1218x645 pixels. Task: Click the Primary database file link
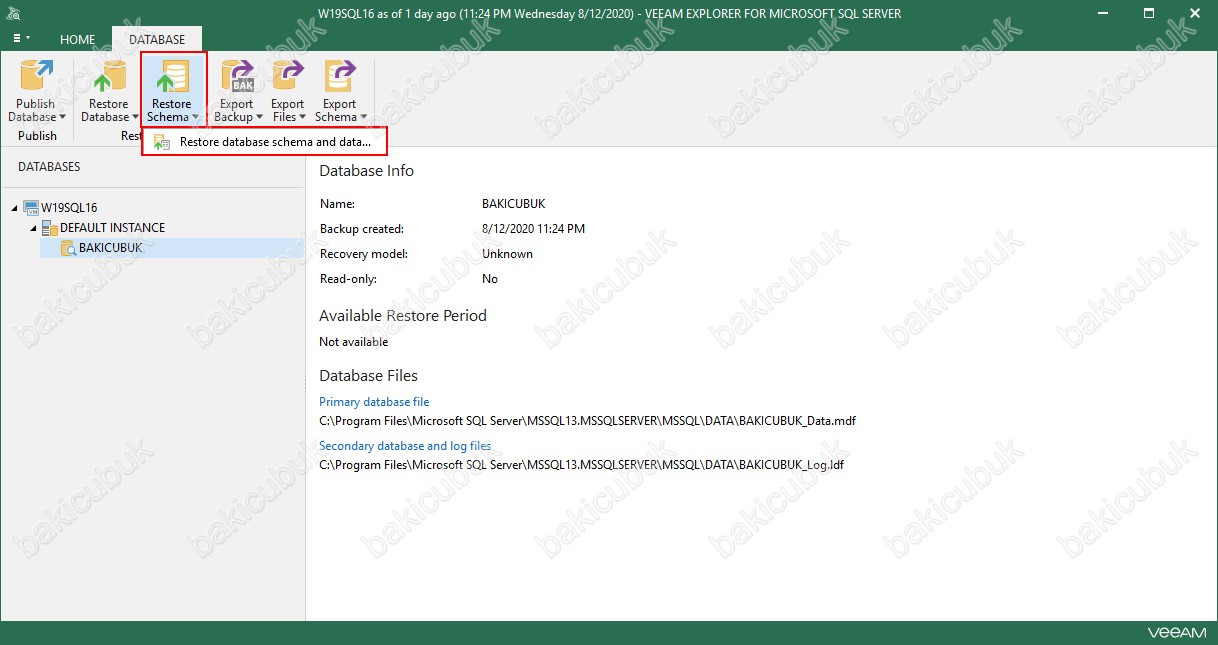[374, 402]
